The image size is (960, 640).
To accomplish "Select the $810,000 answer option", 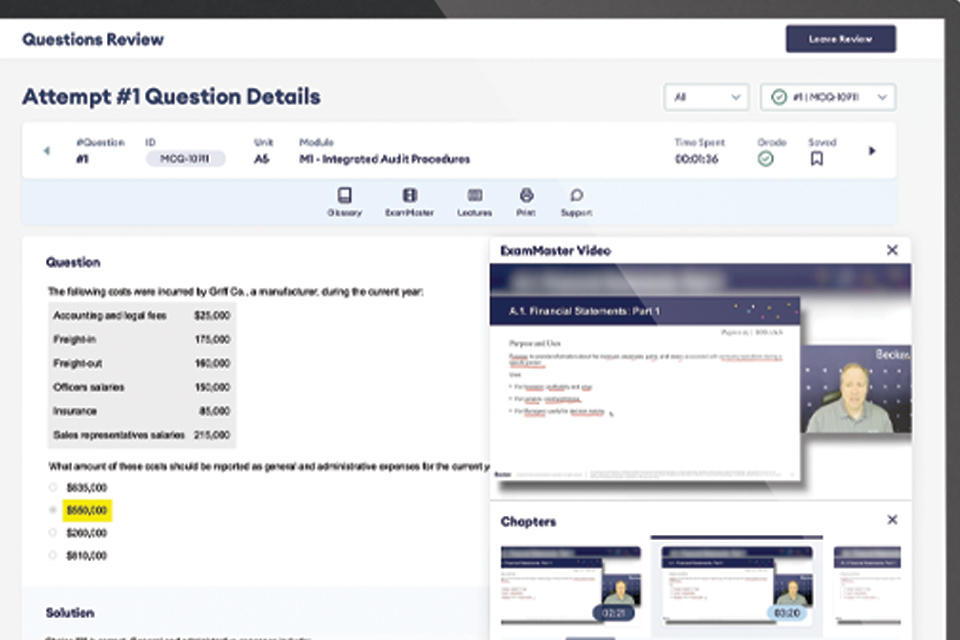I will click(x=78, y=555).
